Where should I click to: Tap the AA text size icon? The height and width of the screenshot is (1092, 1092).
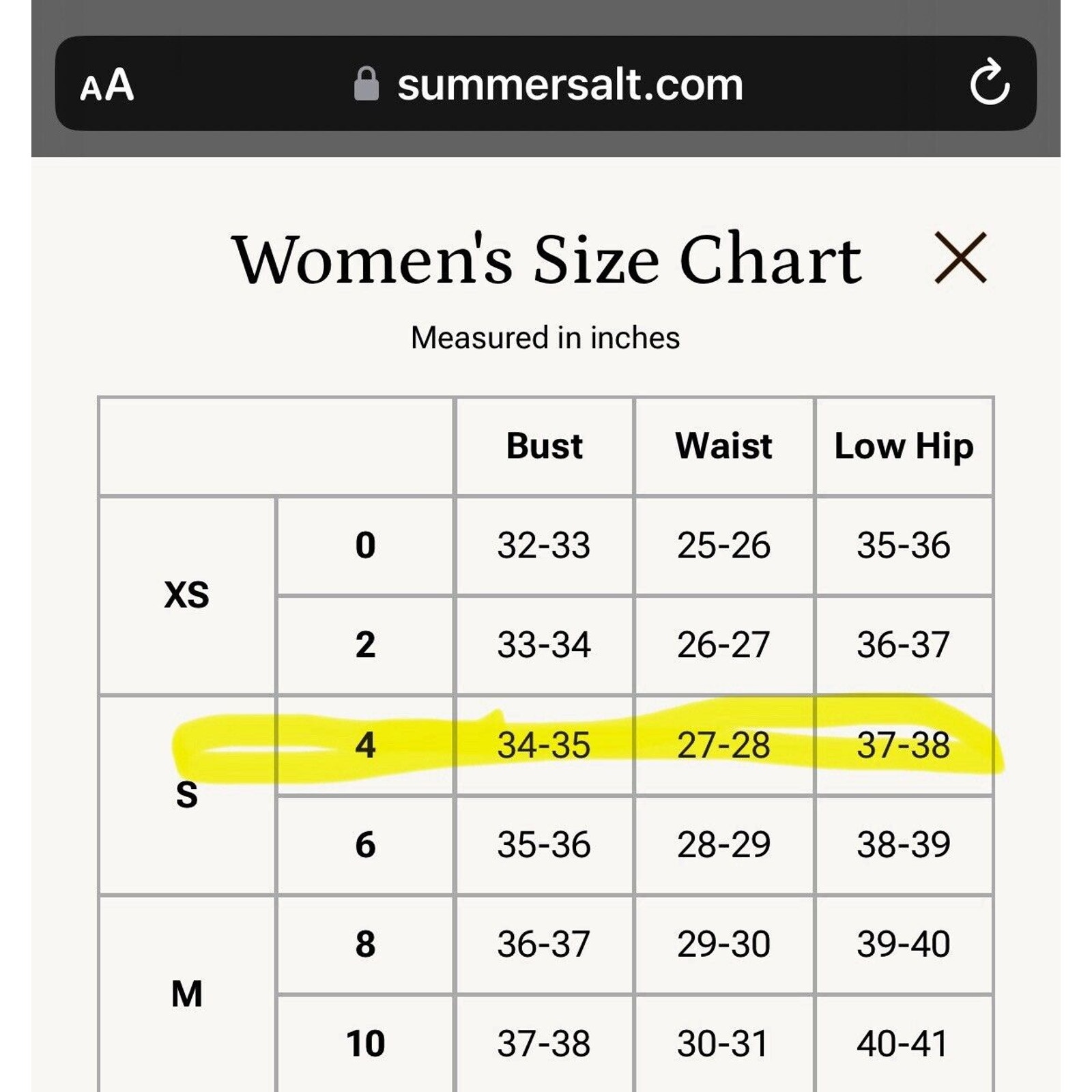(x=106, y=85)
